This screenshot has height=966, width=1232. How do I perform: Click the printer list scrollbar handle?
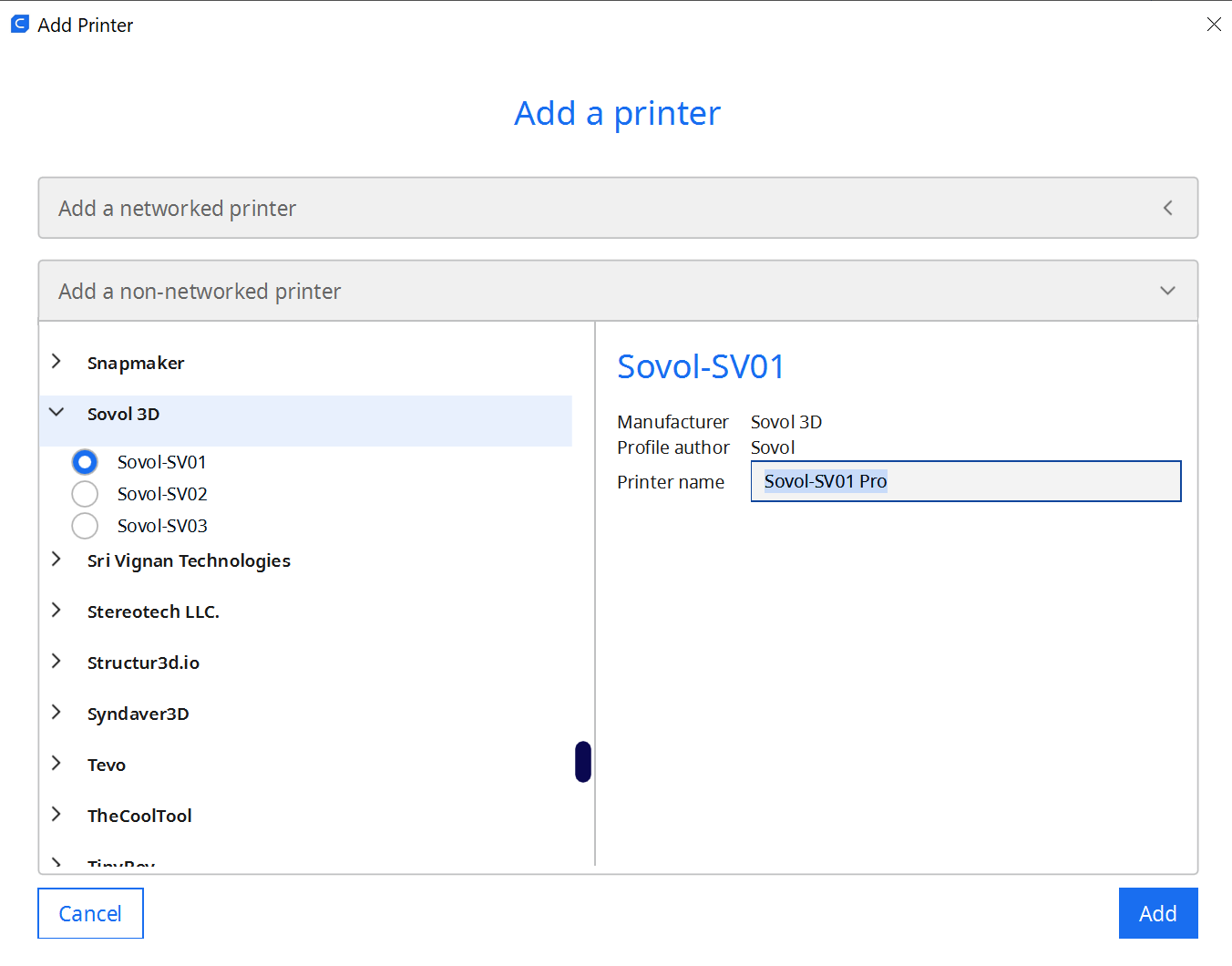583,762
